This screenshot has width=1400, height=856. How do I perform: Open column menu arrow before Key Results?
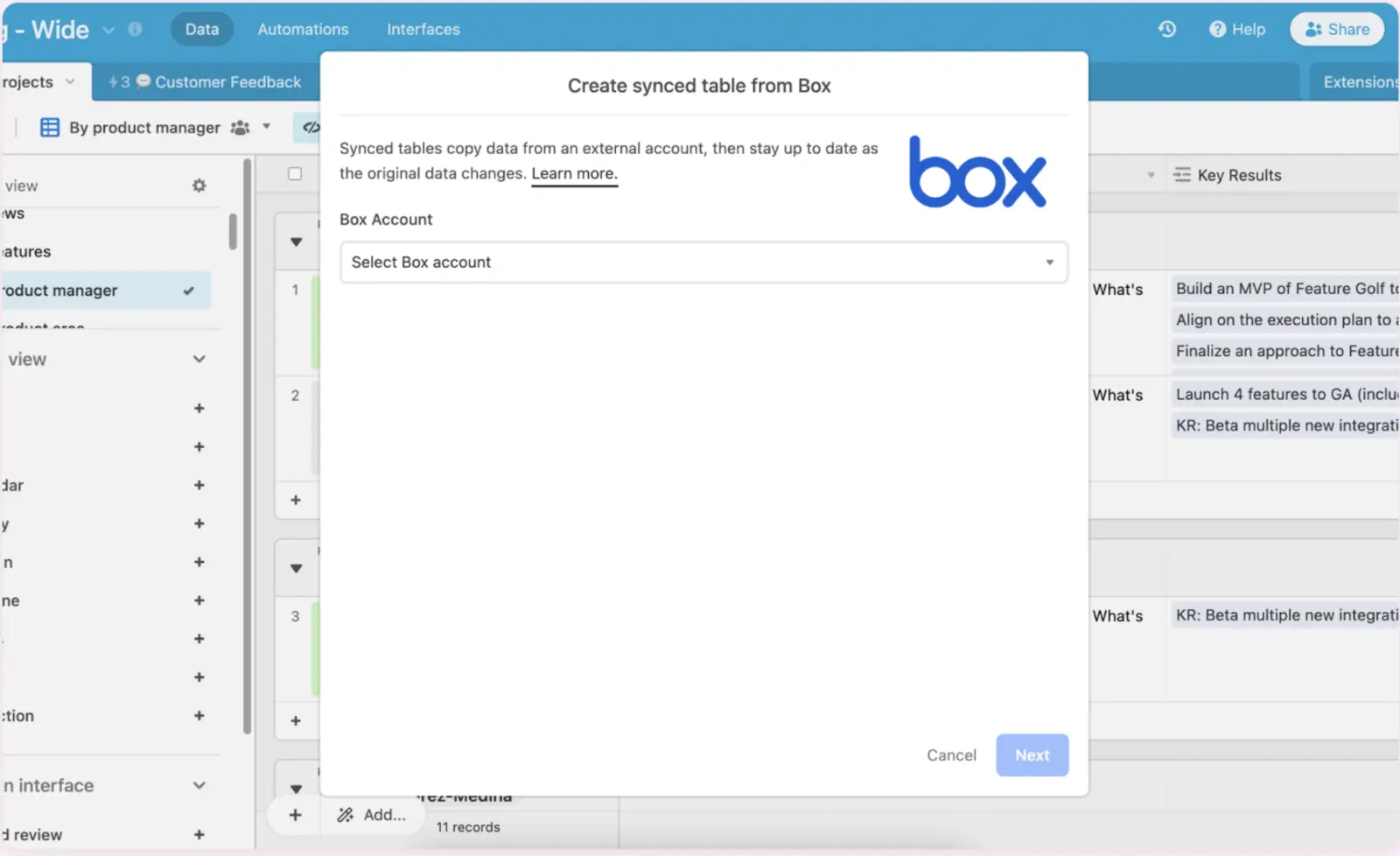(x=1151, y=175)
